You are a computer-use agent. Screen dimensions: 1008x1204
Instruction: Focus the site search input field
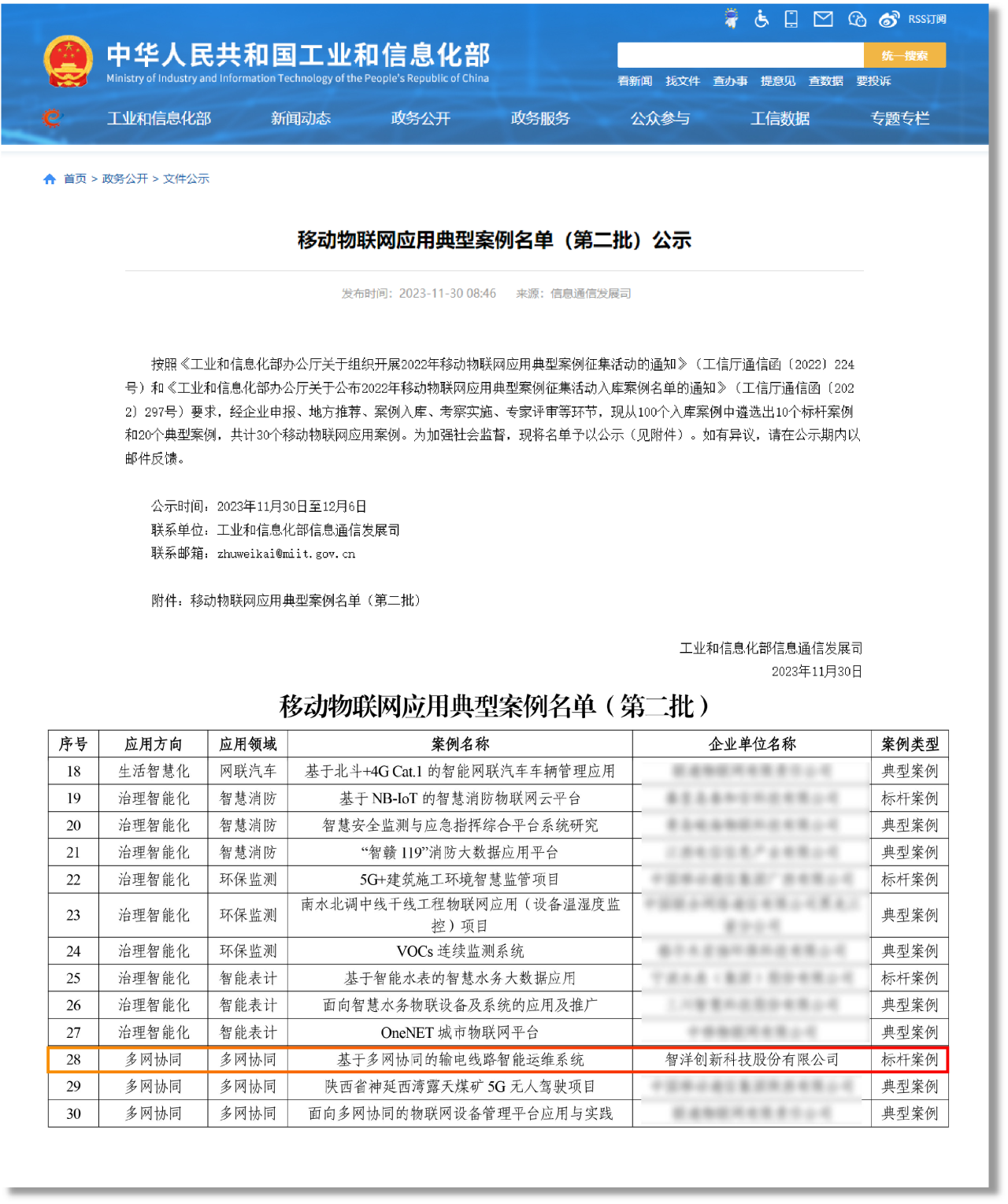click(x=740, y=56)
